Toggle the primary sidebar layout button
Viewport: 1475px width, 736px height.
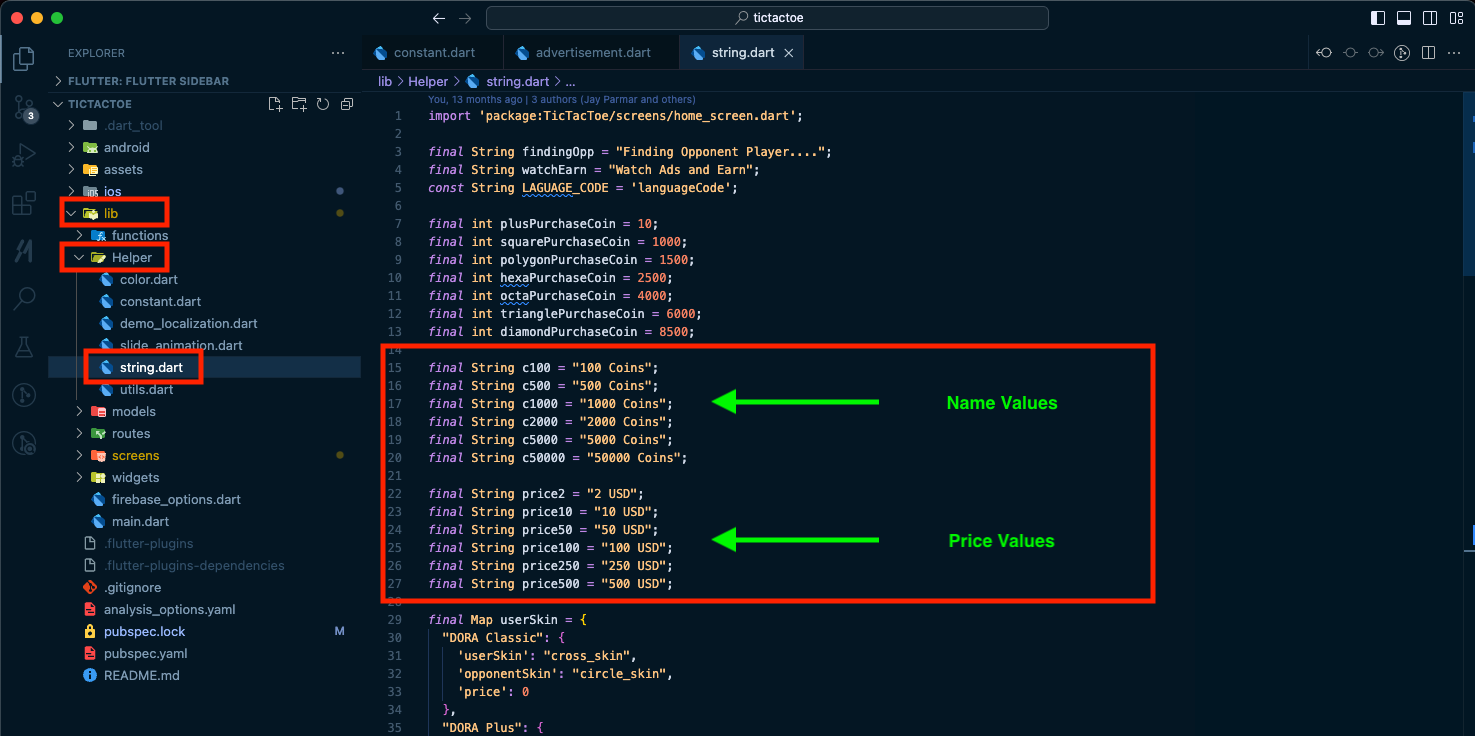coord(1378,18)
